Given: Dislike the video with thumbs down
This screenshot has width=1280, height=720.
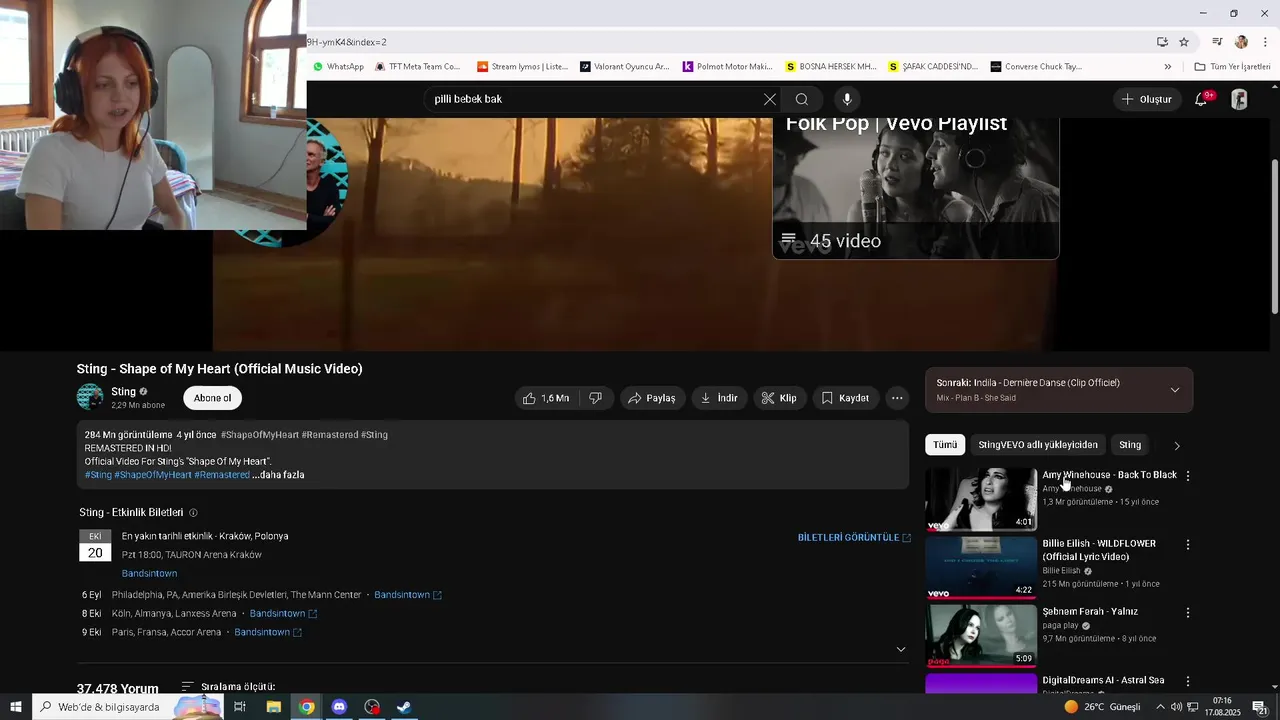Looking at the screenshot, I should tap(595, 398).
